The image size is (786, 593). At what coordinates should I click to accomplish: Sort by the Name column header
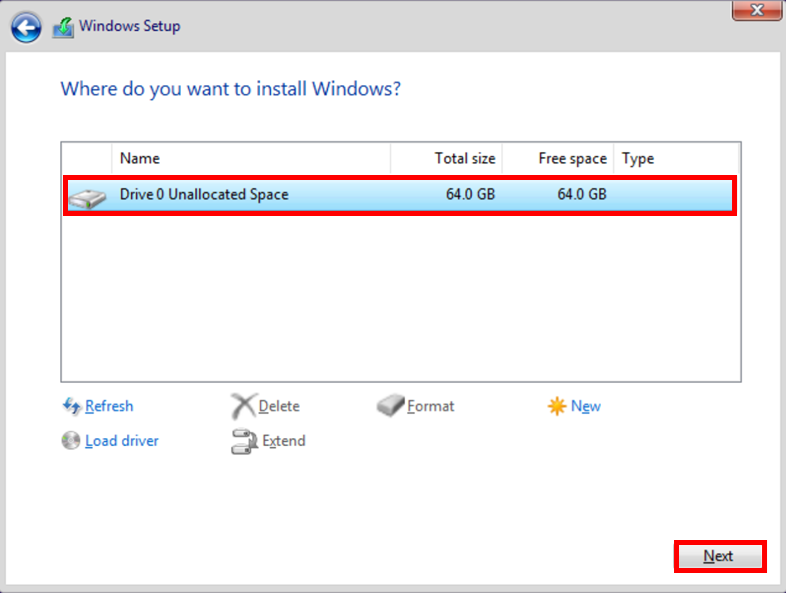(250, 158)
